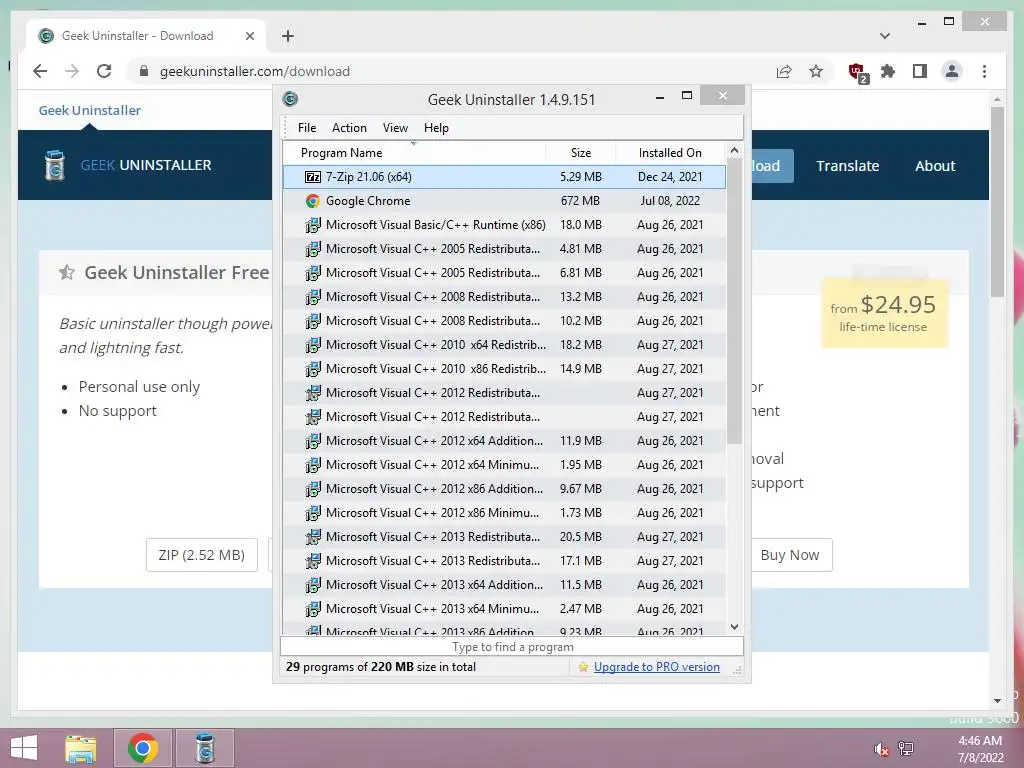
Task: Click the 7-Zip program icon
Action: click(313, 177)
